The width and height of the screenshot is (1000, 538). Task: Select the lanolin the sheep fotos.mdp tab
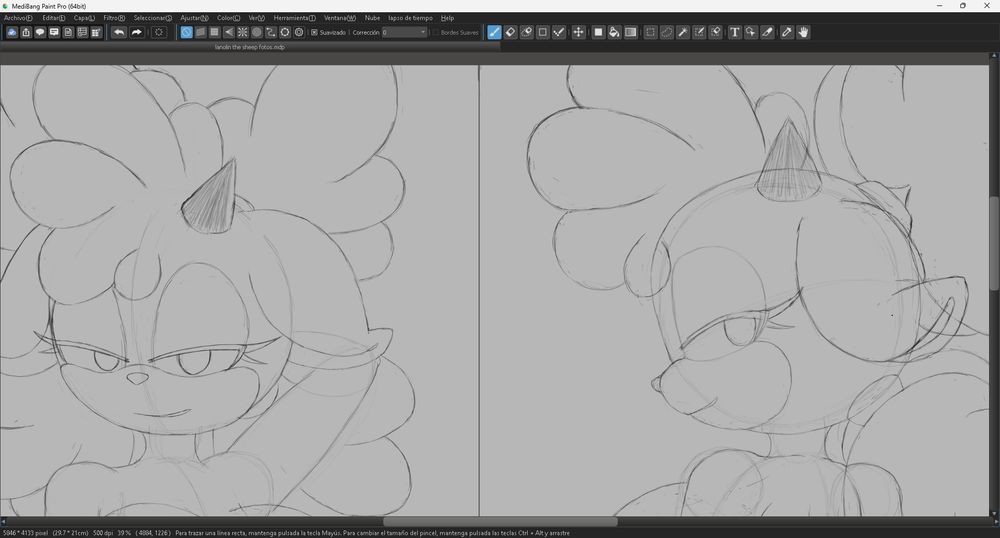[x=249, y=47]
